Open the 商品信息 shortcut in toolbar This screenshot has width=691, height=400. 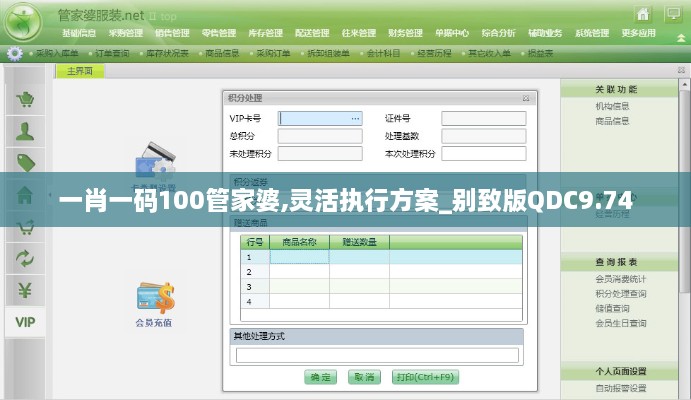tap(223, 53)
